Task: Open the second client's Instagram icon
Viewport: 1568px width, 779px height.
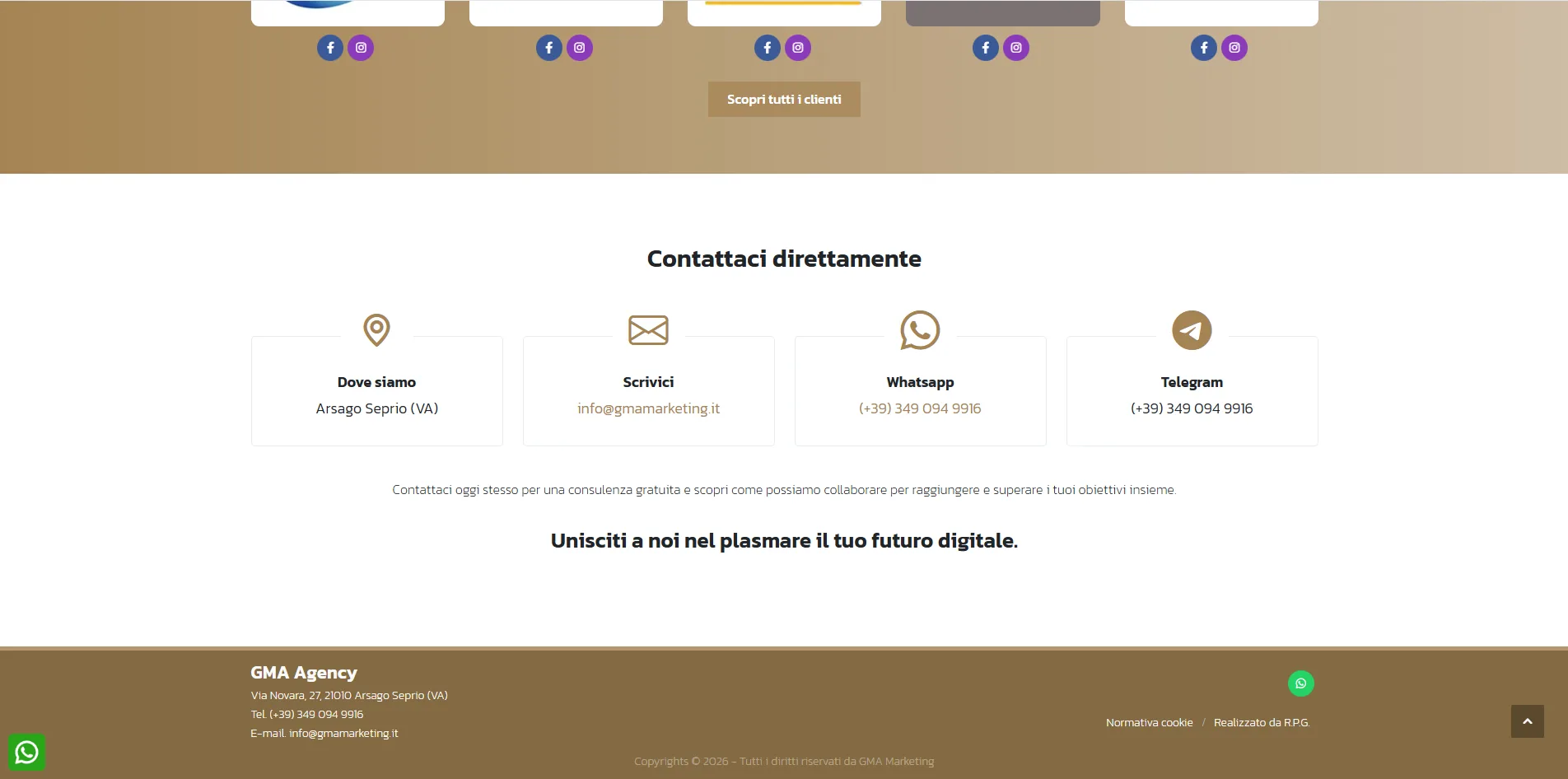Action: 580,48
